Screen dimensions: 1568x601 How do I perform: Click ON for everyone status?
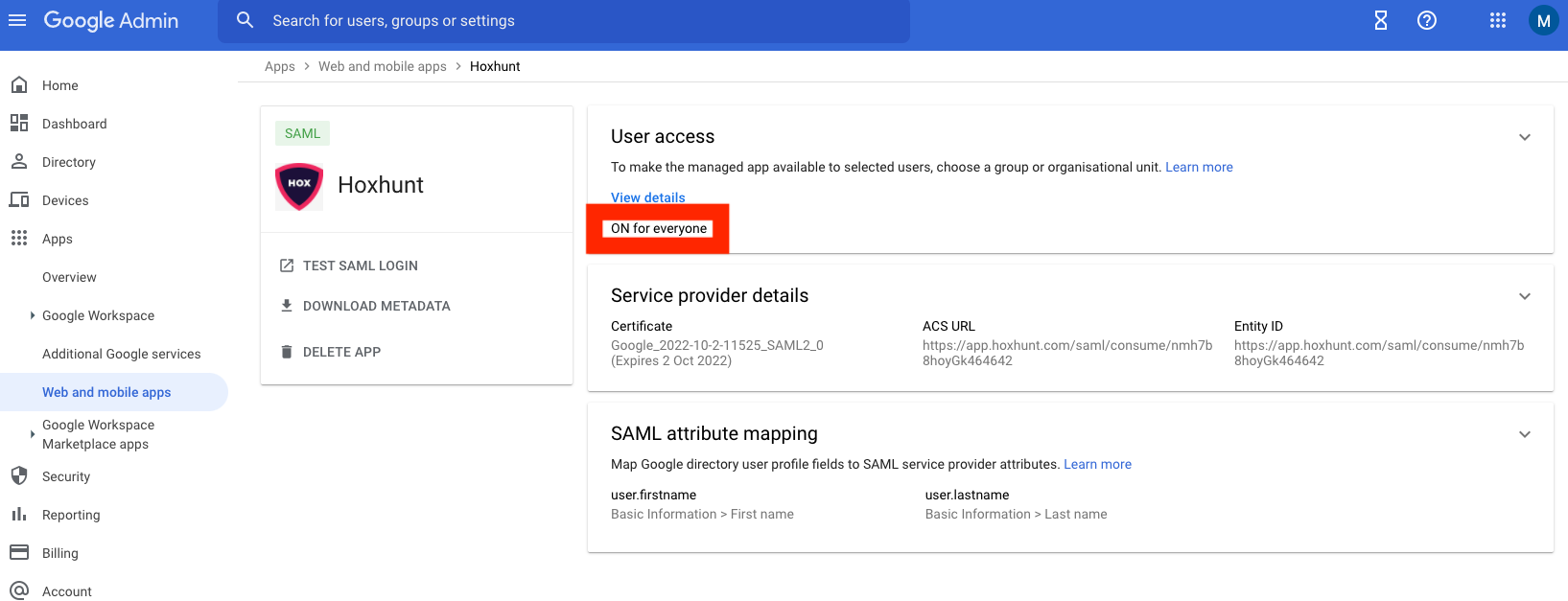coord(659,228)
